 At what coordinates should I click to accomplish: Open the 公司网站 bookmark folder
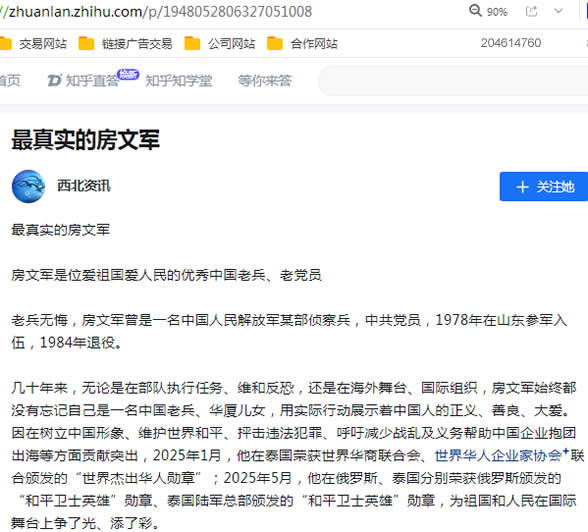point(220,43)
